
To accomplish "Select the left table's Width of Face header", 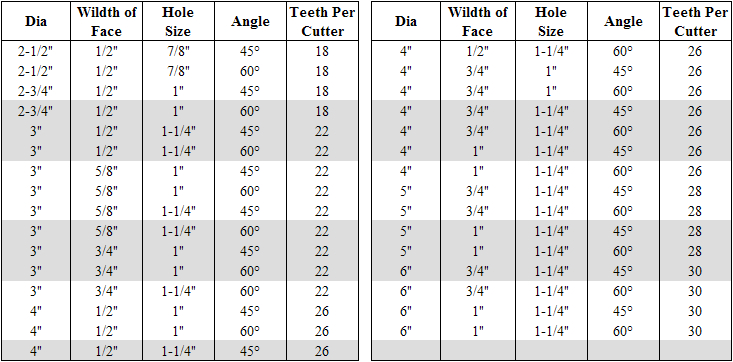I will [107, 22].
